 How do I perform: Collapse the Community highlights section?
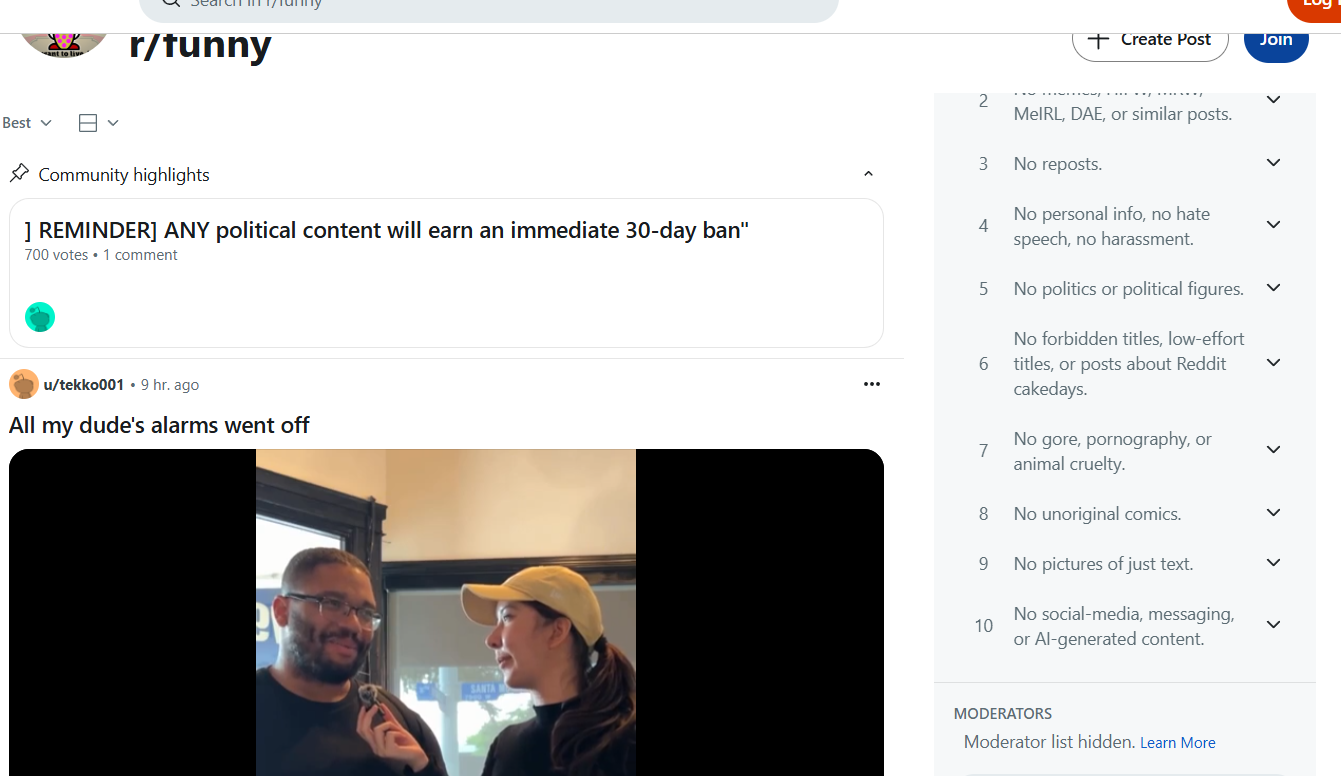(x=868, y=174)
